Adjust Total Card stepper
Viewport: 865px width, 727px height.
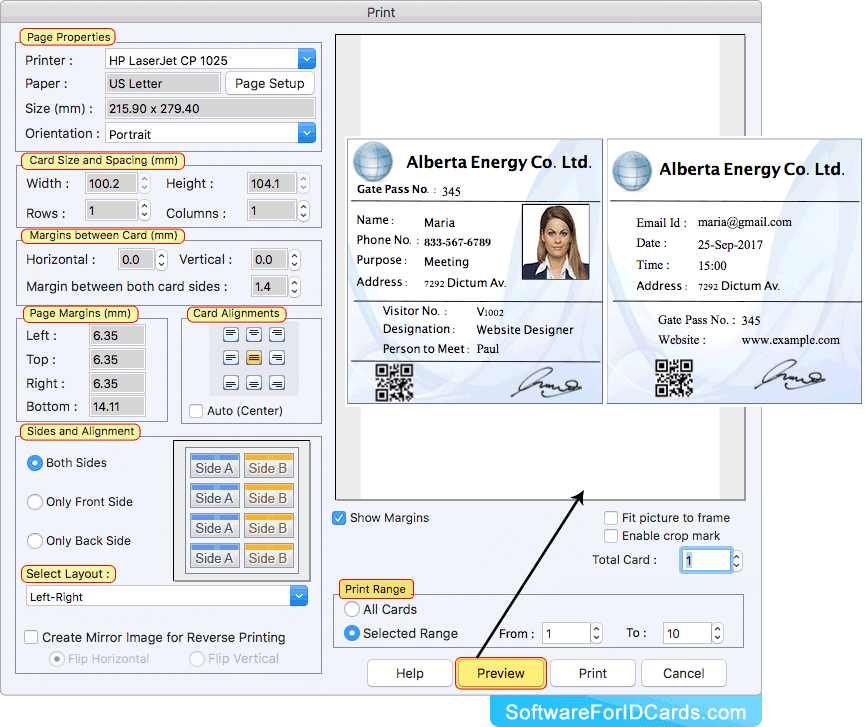[x=737, y=561]
